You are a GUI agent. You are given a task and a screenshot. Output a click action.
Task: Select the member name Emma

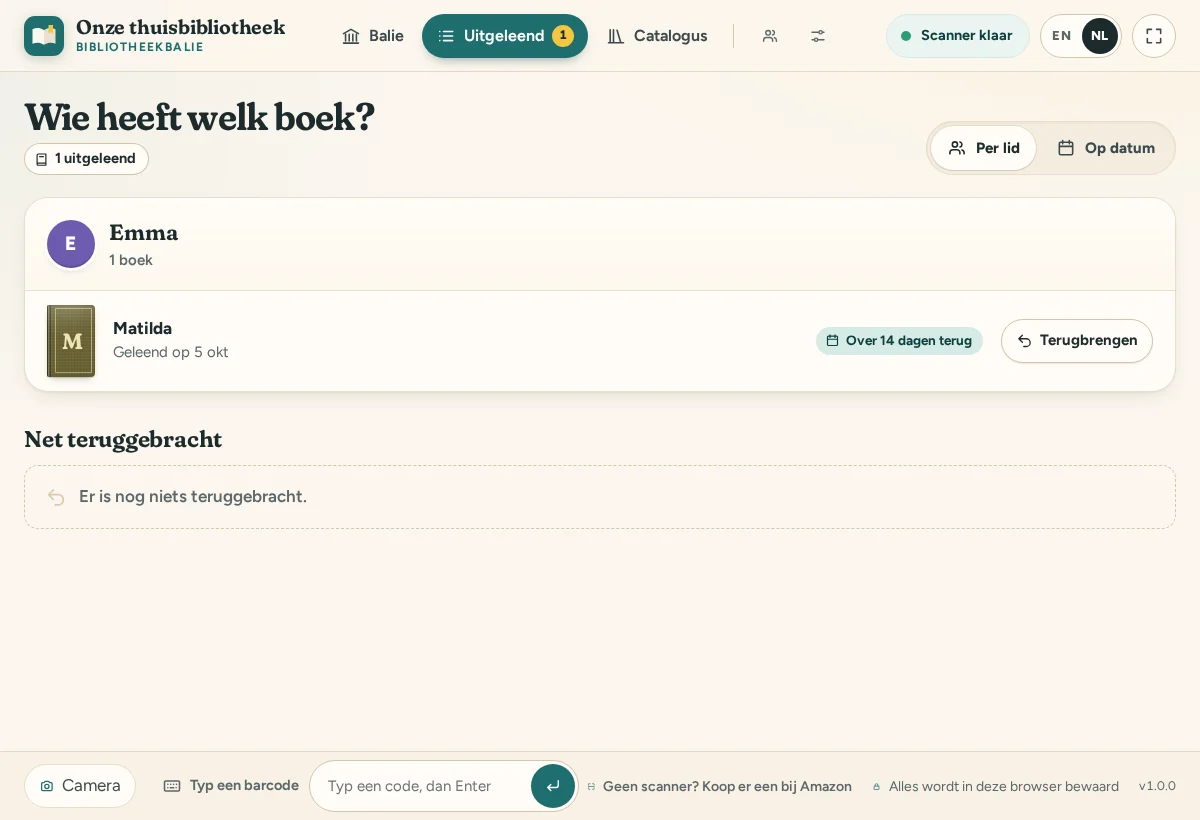click(144, 233)
